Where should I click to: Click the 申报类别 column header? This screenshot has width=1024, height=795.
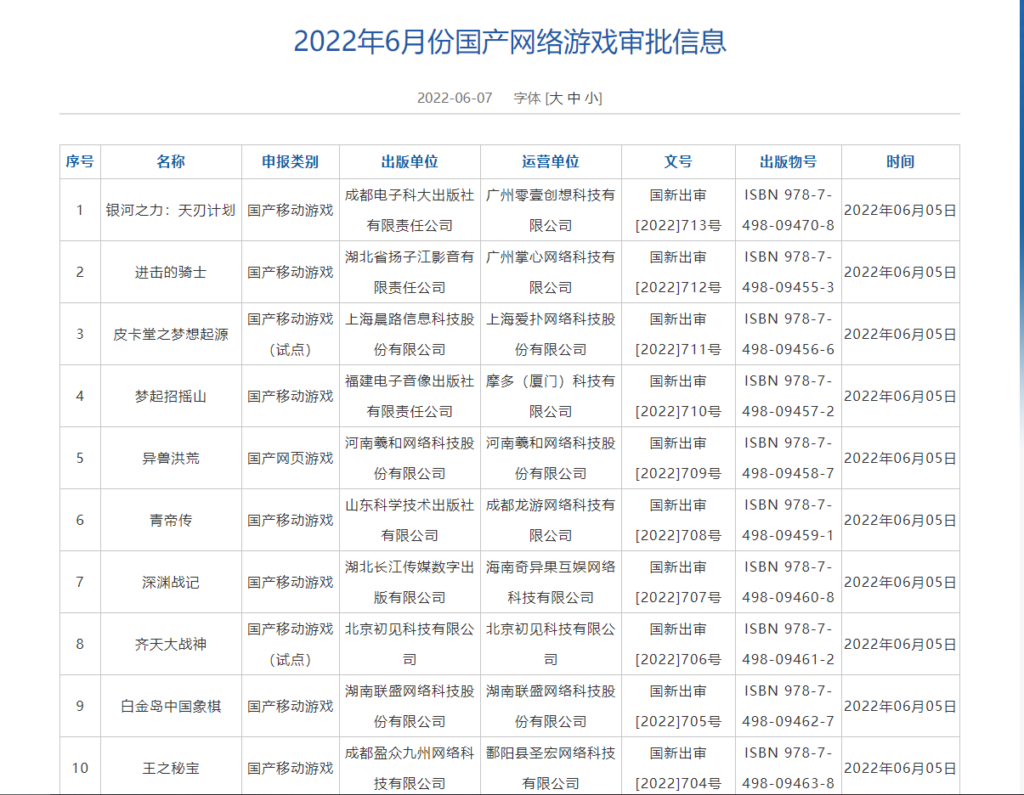point(290,162)
